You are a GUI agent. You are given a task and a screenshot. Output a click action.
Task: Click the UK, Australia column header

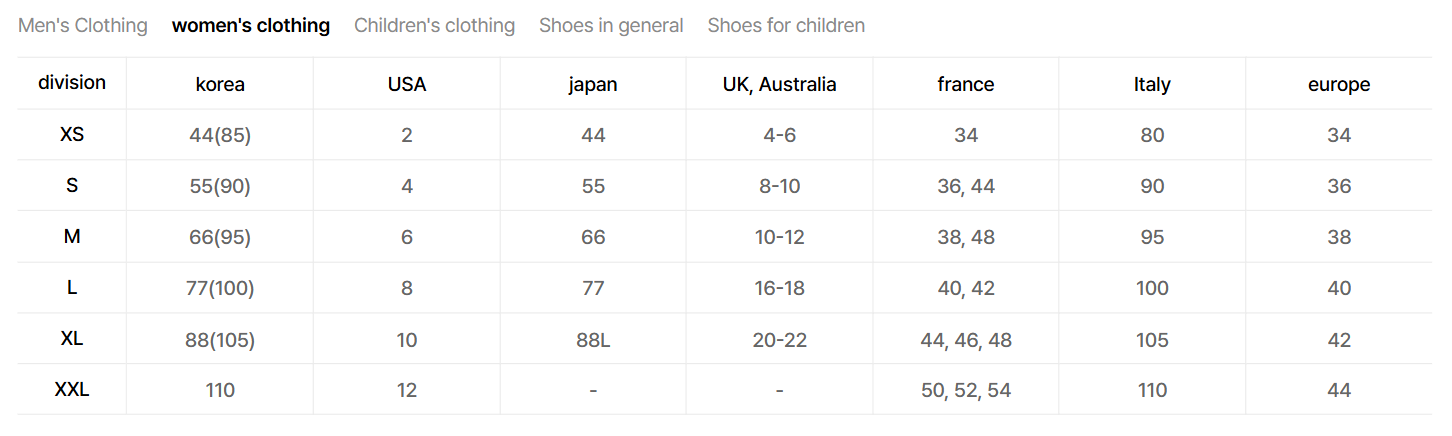pyautogui.click(x=779, y=85)
